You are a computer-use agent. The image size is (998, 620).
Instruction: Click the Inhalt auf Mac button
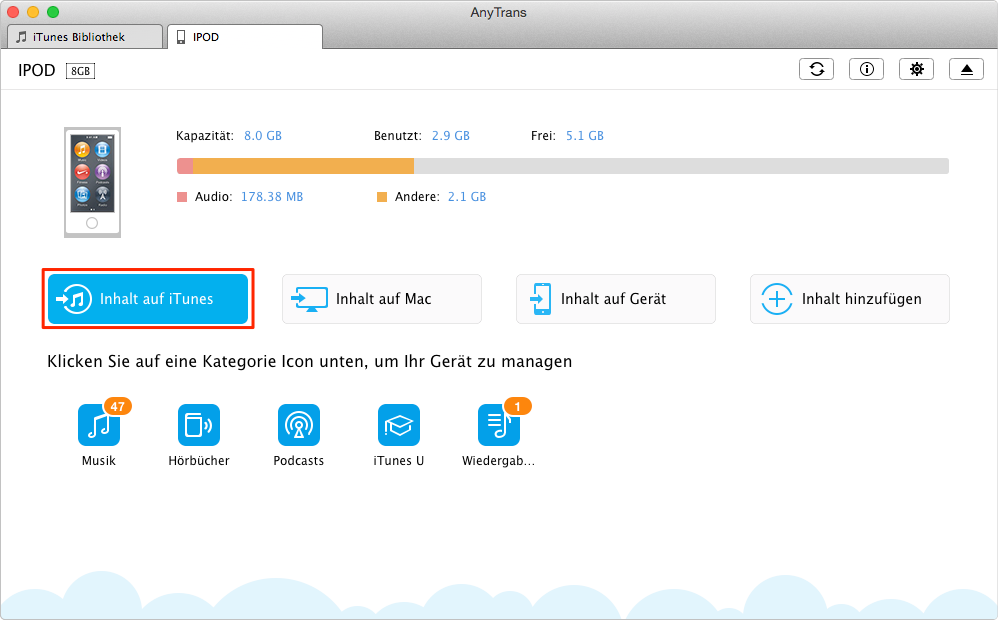pos(382,299)
